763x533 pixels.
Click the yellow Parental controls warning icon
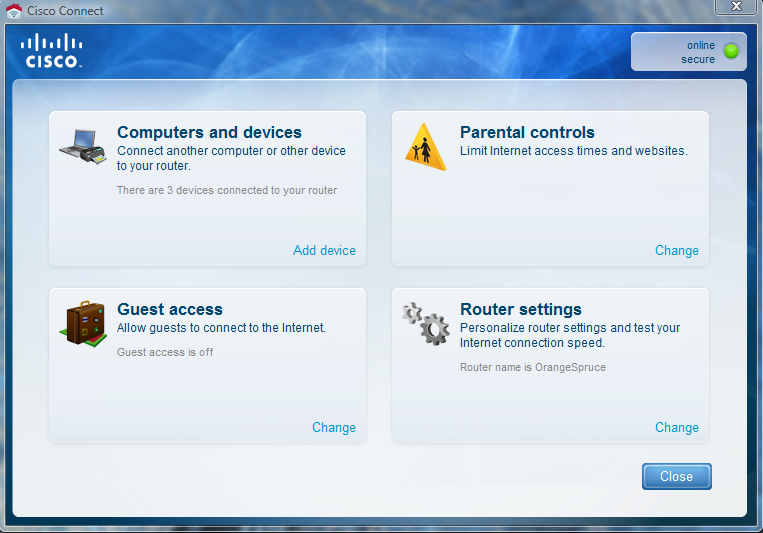point(425,147)
